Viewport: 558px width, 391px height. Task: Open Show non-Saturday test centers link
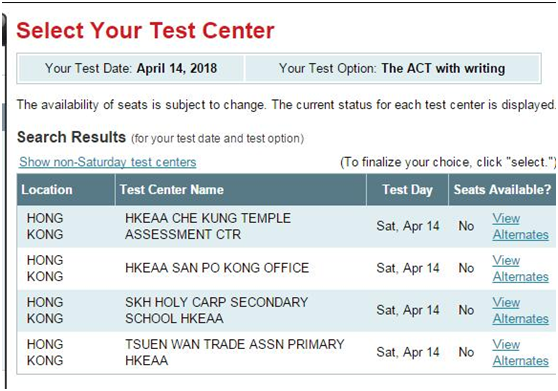[x=107, y=162]
